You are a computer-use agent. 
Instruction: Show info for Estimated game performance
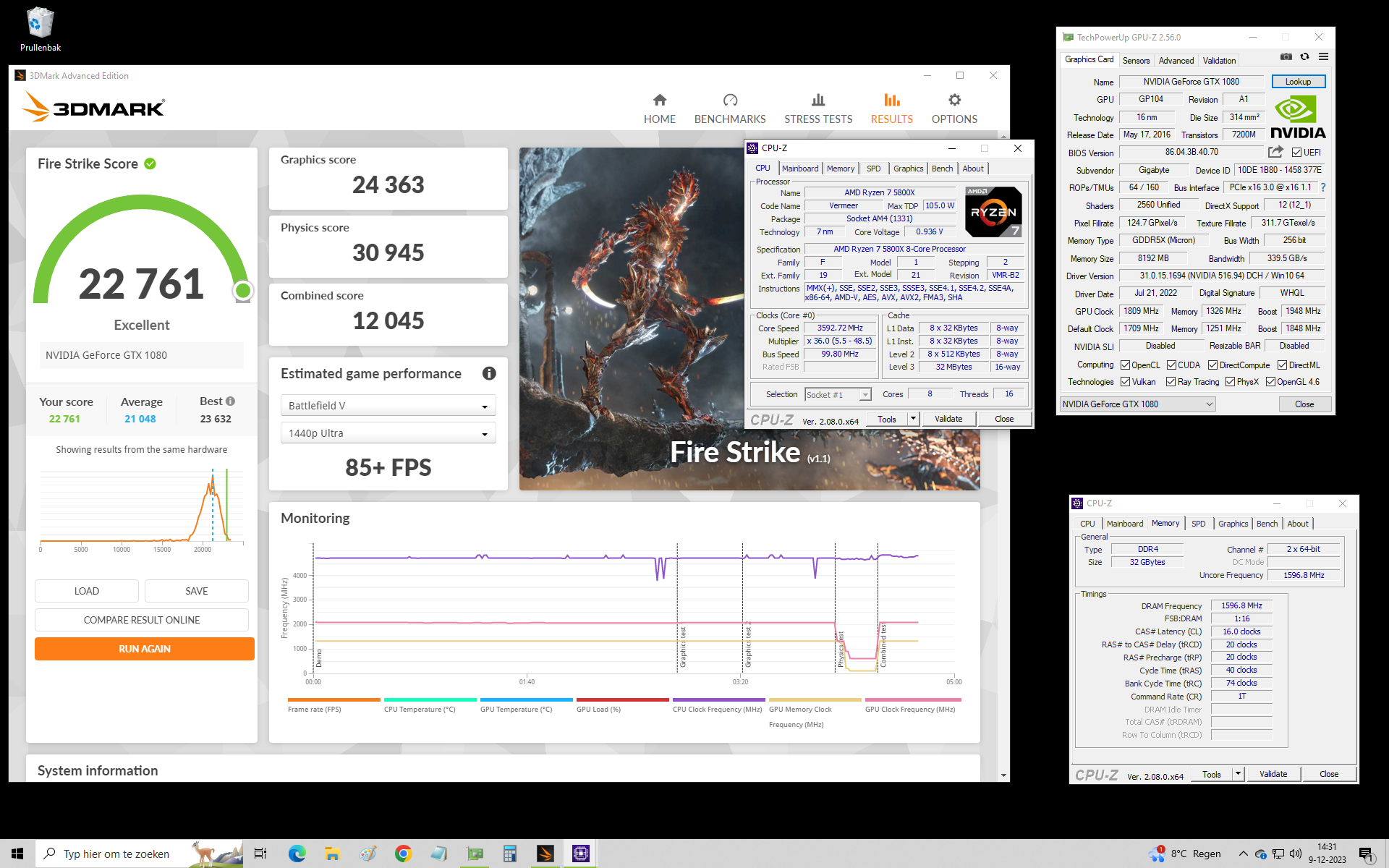(489, 373)
